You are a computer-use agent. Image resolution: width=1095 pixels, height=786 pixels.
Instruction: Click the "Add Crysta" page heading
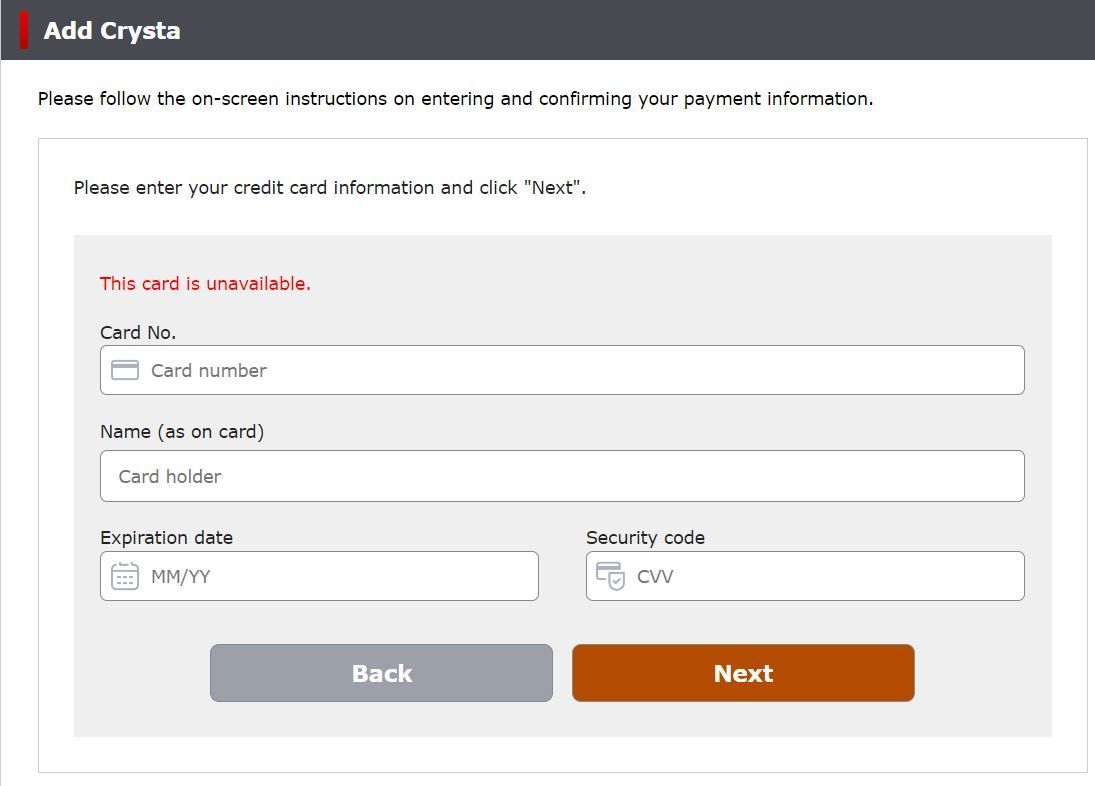tap(112, 30)
